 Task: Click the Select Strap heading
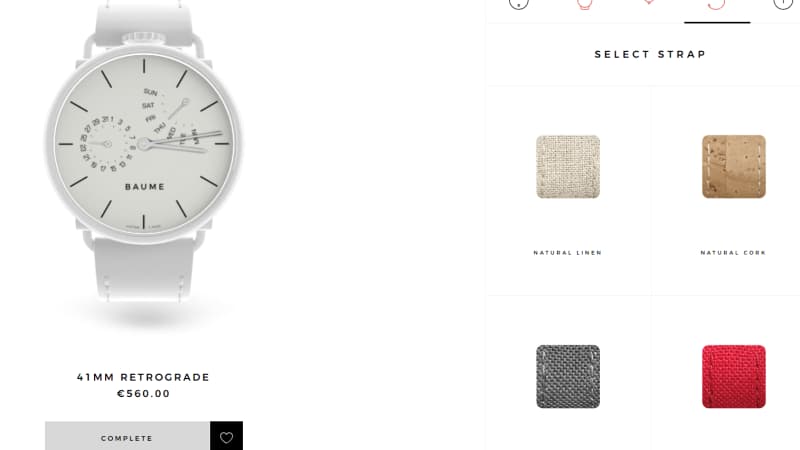tap(651, 55)
